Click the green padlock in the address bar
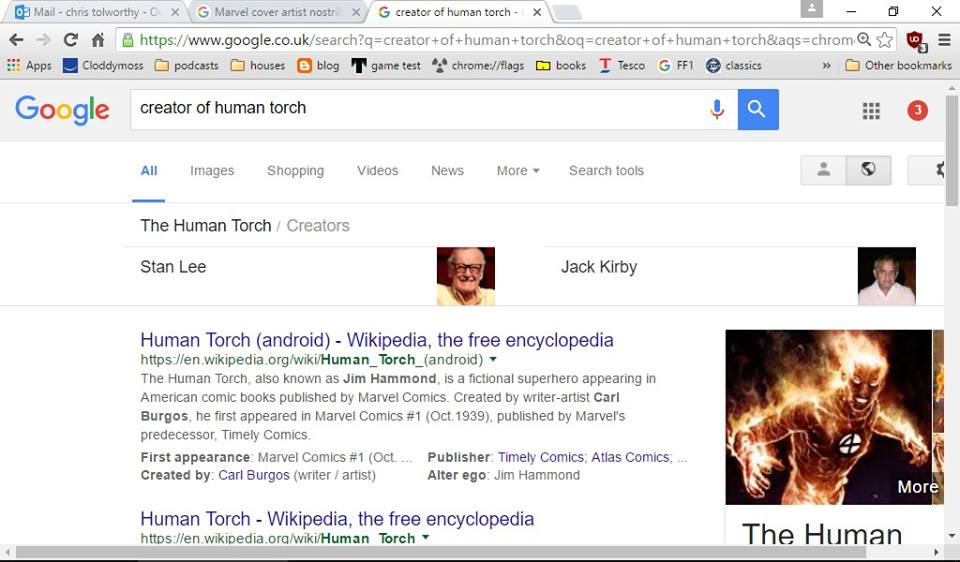 pos(127,40)
